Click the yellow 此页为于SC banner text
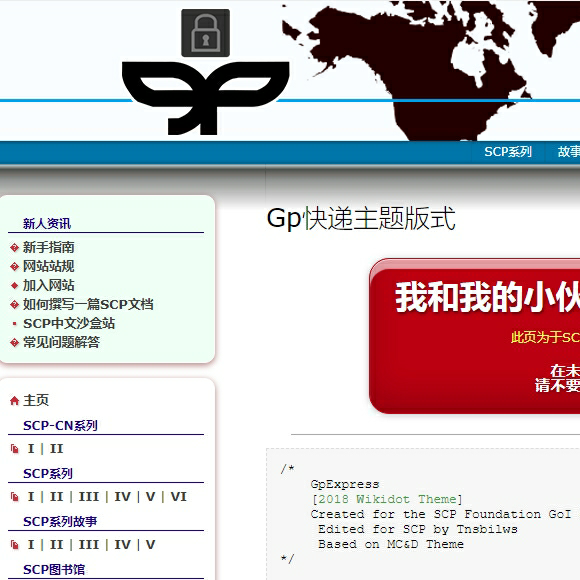 tap(545, 337)
